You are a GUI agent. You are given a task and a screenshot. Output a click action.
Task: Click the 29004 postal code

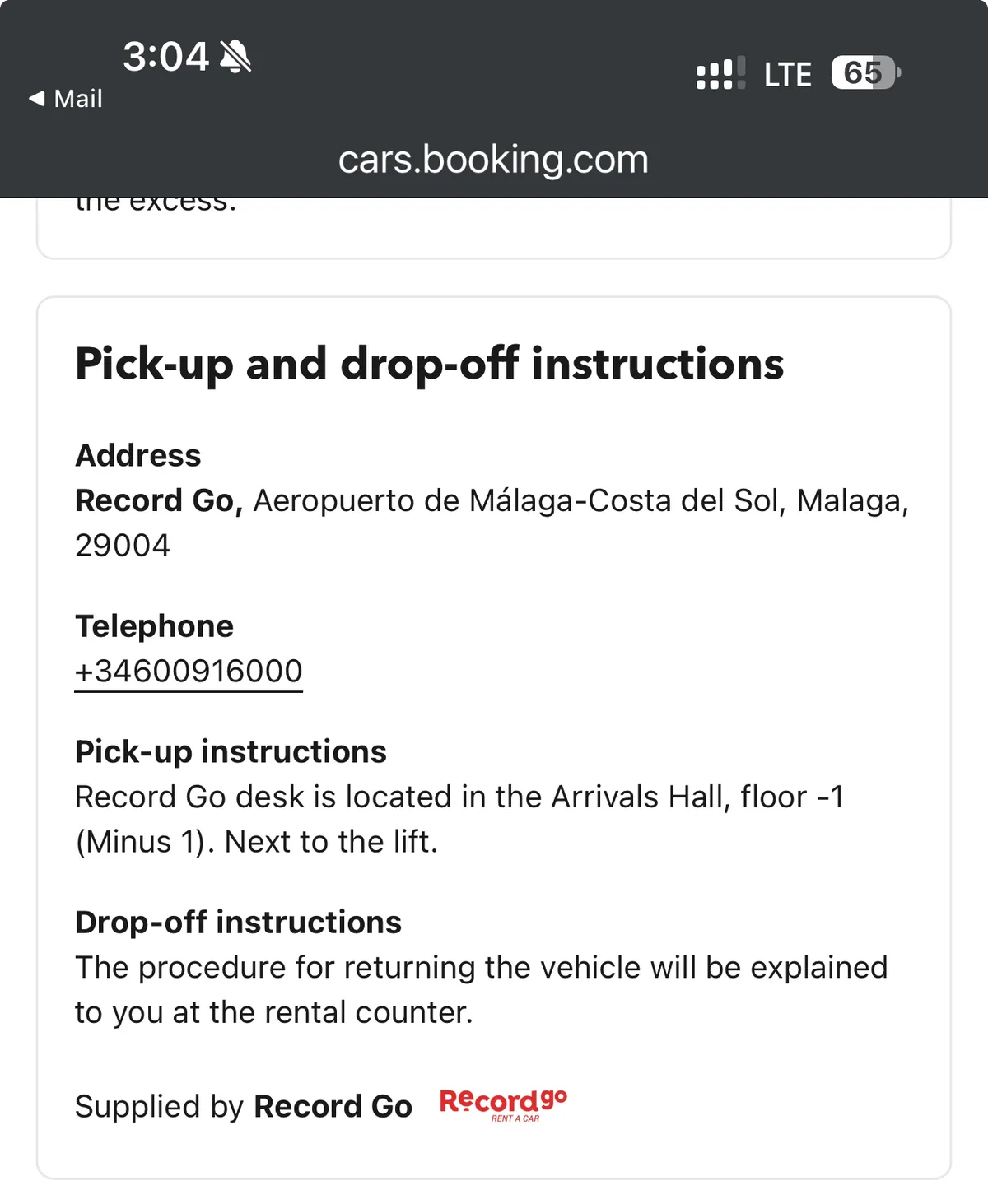pyautogui.click(x=123, y=546)
